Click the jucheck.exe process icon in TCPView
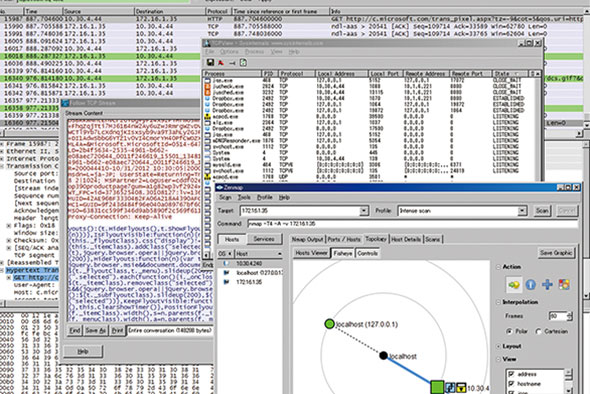 (x=207, y=86)
